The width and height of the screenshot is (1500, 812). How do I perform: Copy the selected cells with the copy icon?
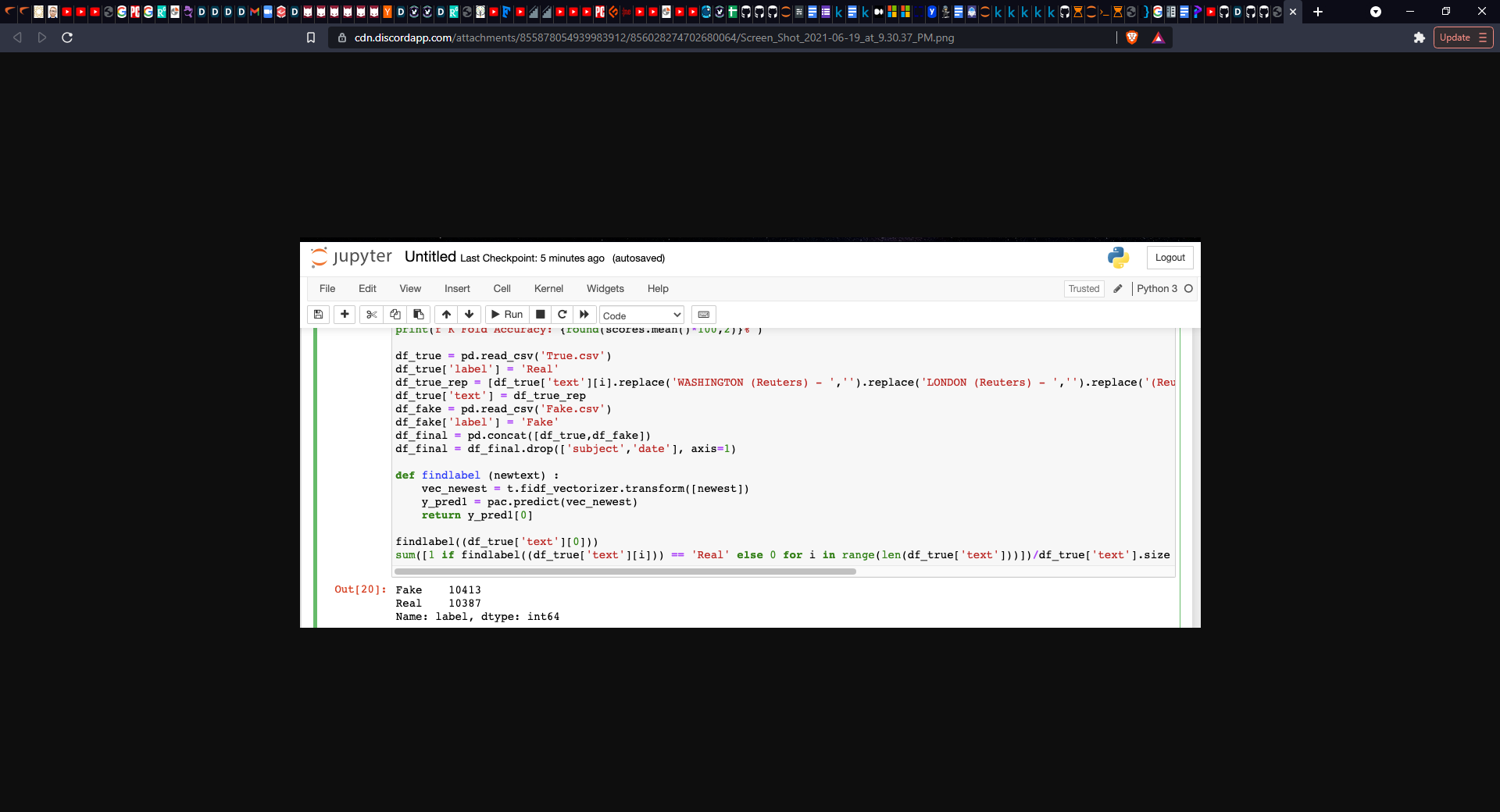tap(395, 315)
